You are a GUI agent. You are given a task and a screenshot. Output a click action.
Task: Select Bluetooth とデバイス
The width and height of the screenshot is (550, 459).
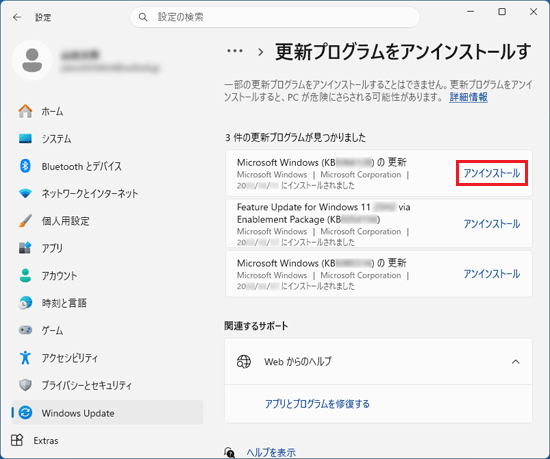(107, 166)
